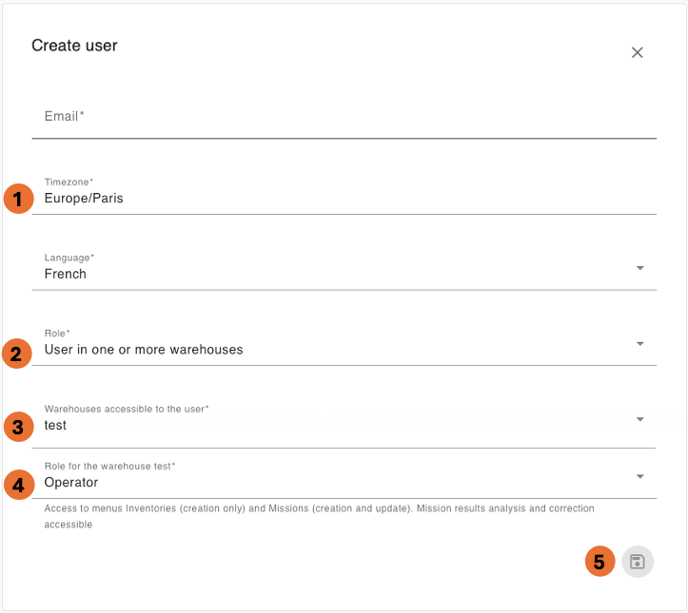
Task: Open the Role dropdown arrow
Action: coord(640,344)
